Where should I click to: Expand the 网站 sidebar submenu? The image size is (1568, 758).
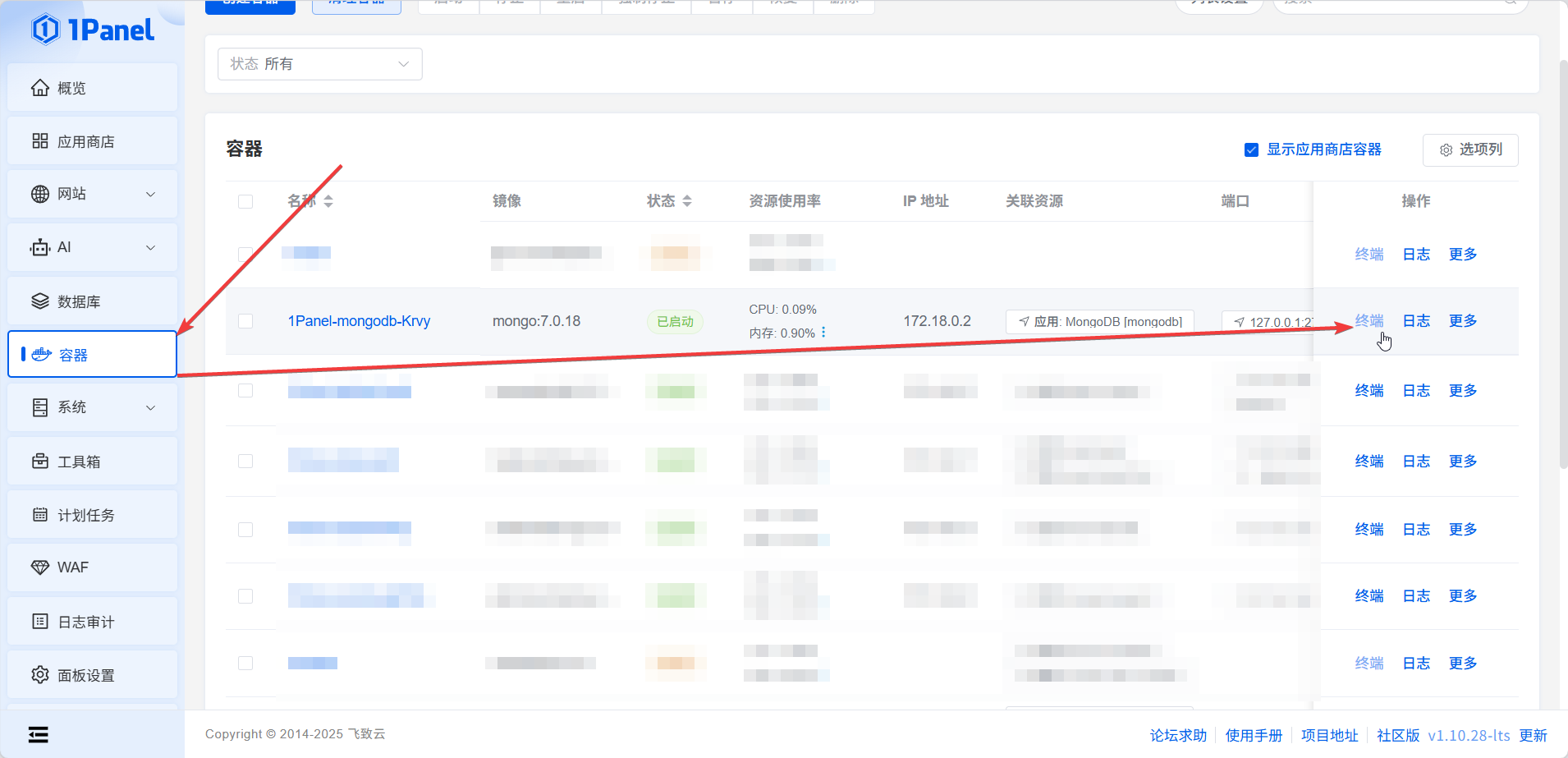pyautogui.click(x=150, y=195)
